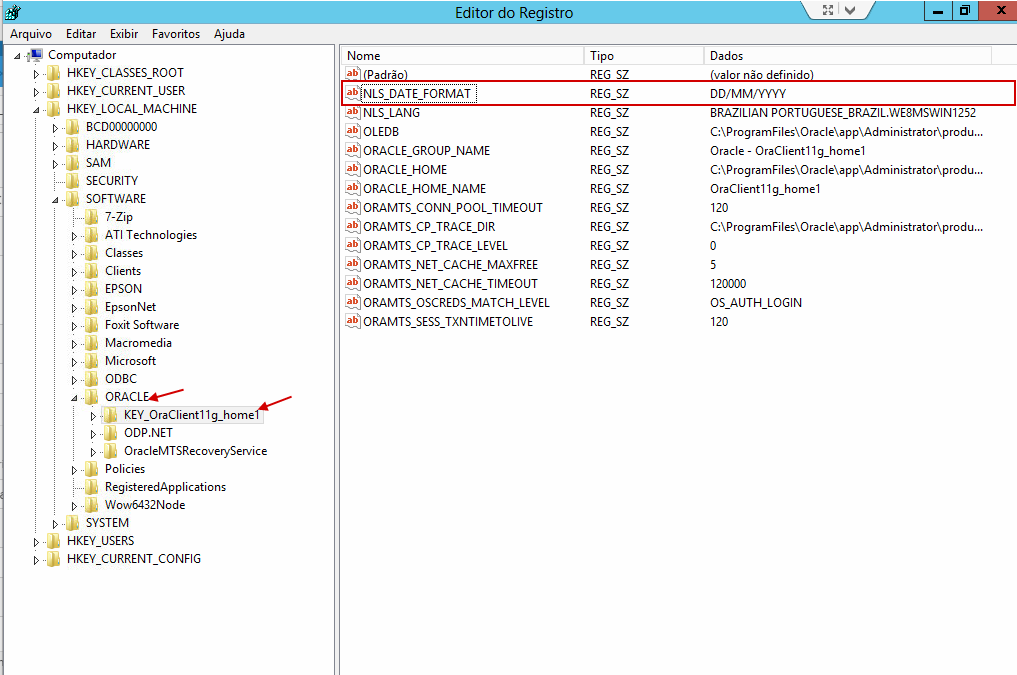Image resolution: width=1017 pixels, height=675 pixels.
Task: Click the ab icon beside ORAMTS_CONN_POOL_TIMEOUT
Action: pyautogui.click(x=352, y=207)
